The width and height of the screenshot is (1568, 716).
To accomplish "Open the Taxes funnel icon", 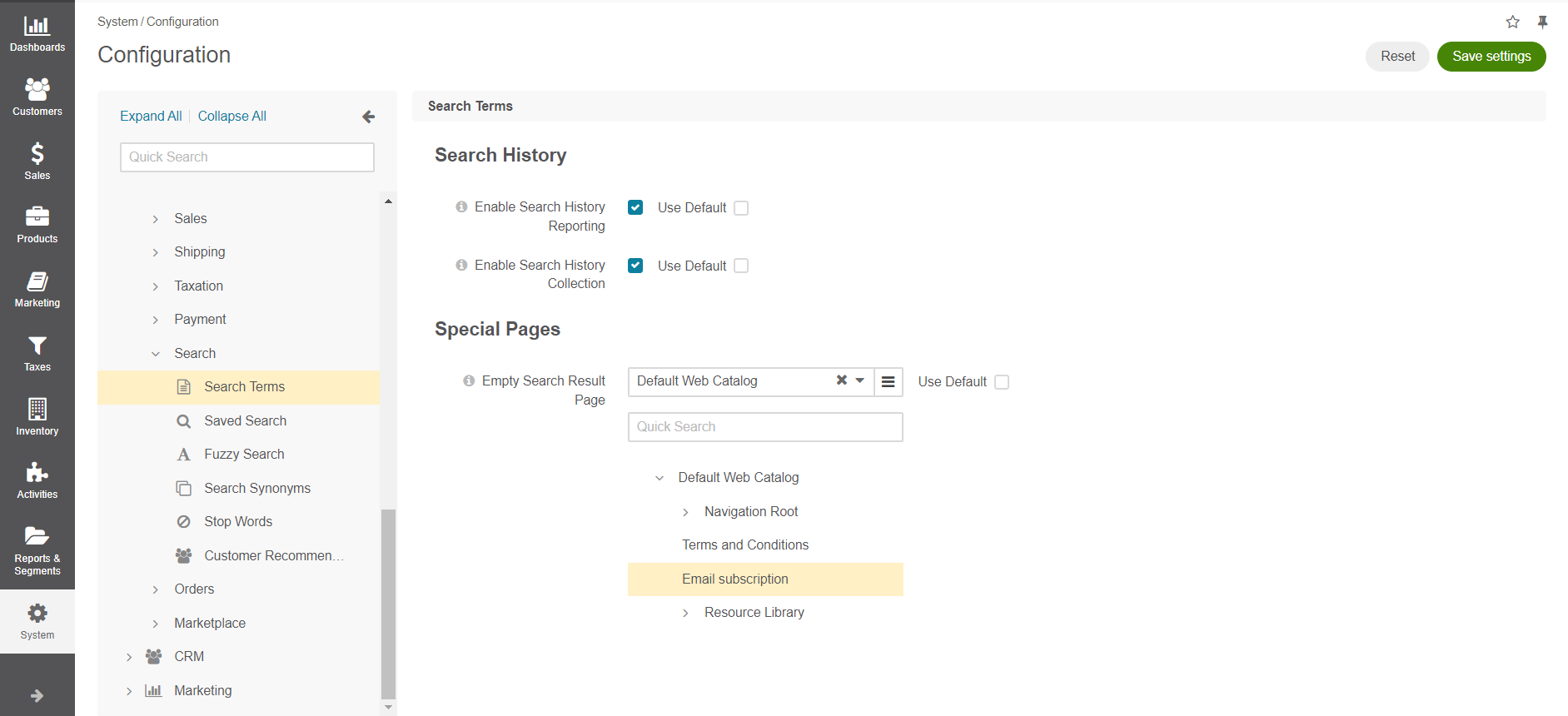I will pyautogui.click(x=37, y=346).
